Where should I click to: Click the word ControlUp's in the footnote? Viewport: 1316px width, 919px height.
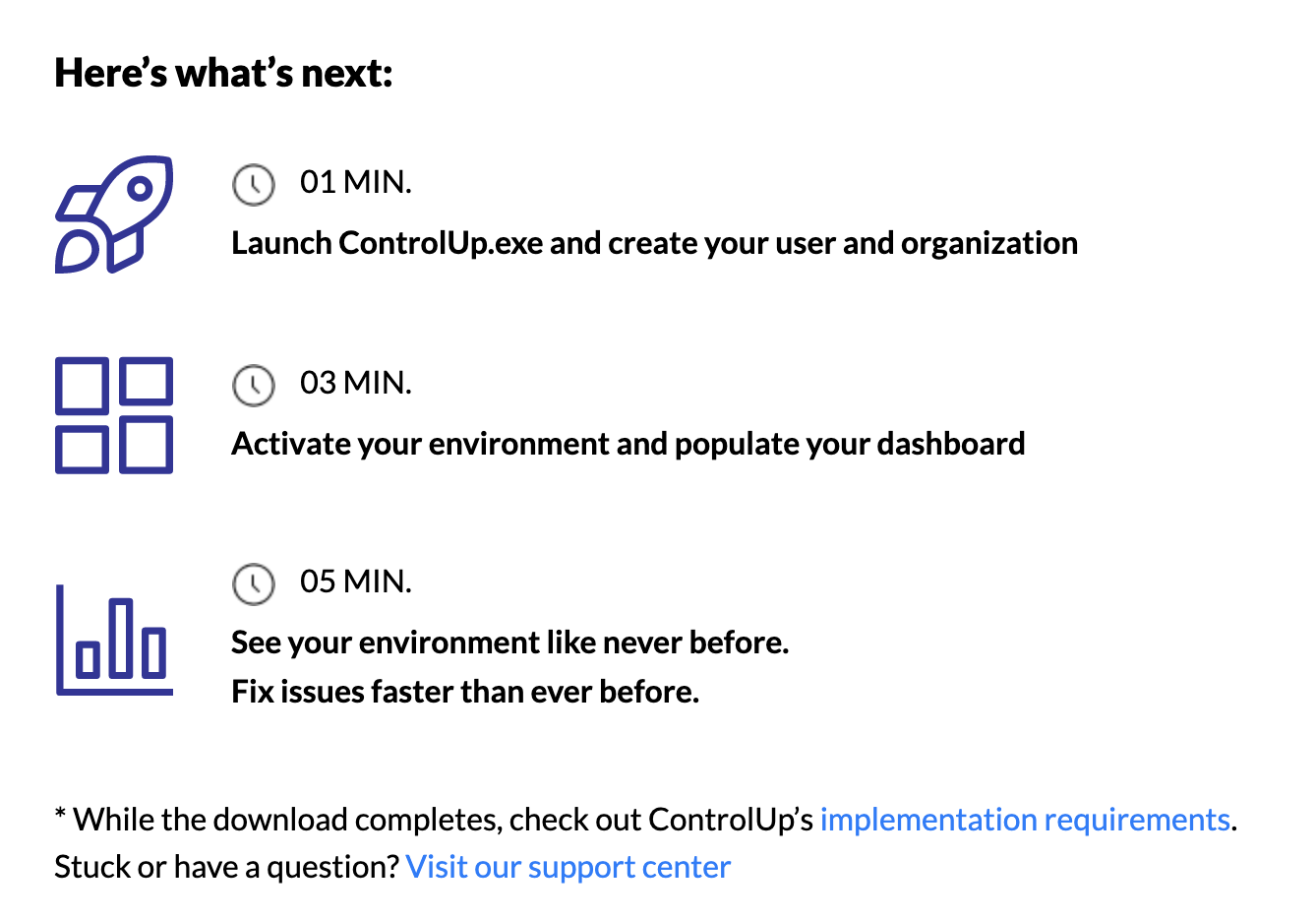click(731, 820)
